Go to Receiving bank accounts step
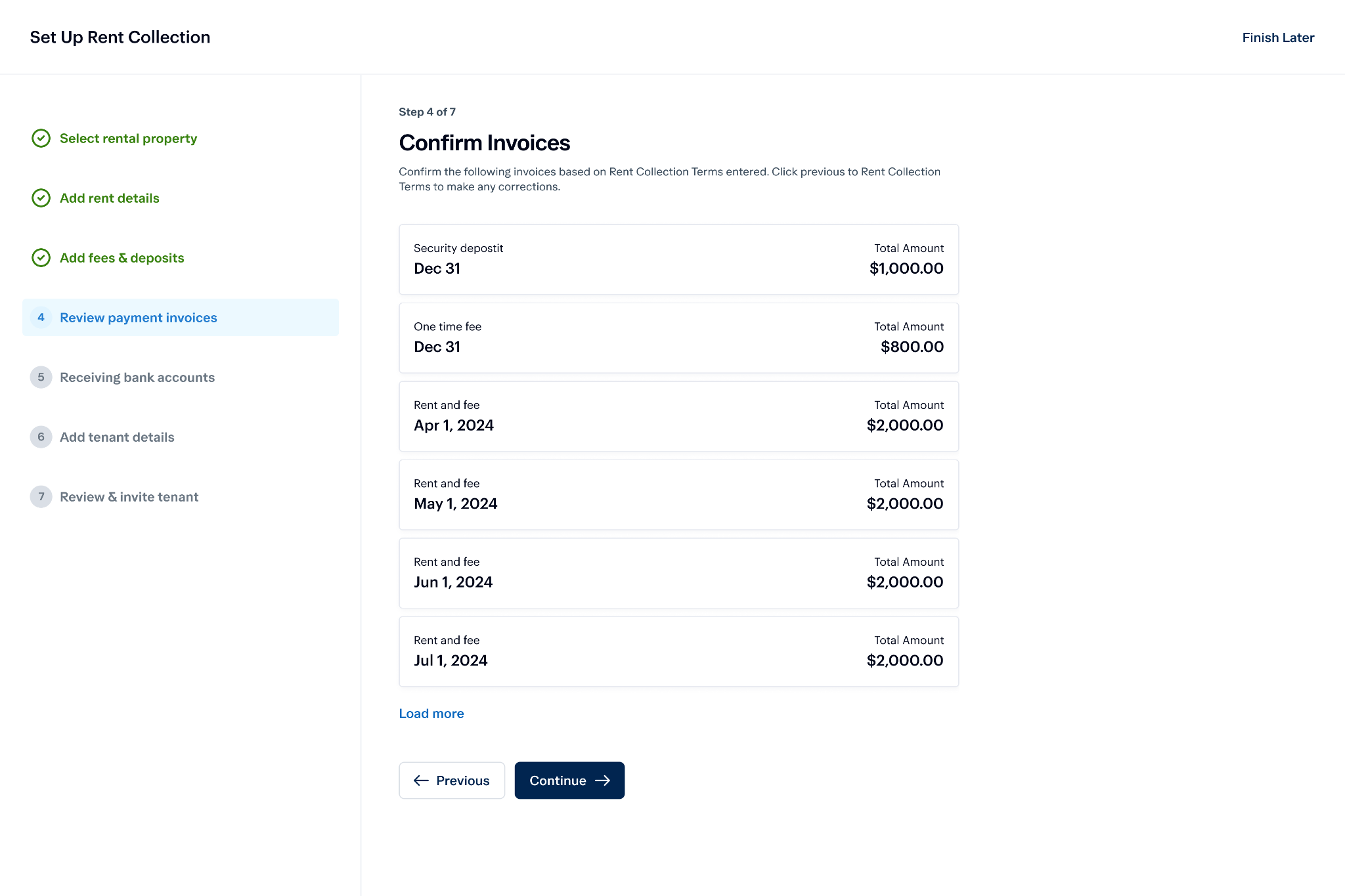Viewport: 1345px width, 896px height. coord(137,377)
